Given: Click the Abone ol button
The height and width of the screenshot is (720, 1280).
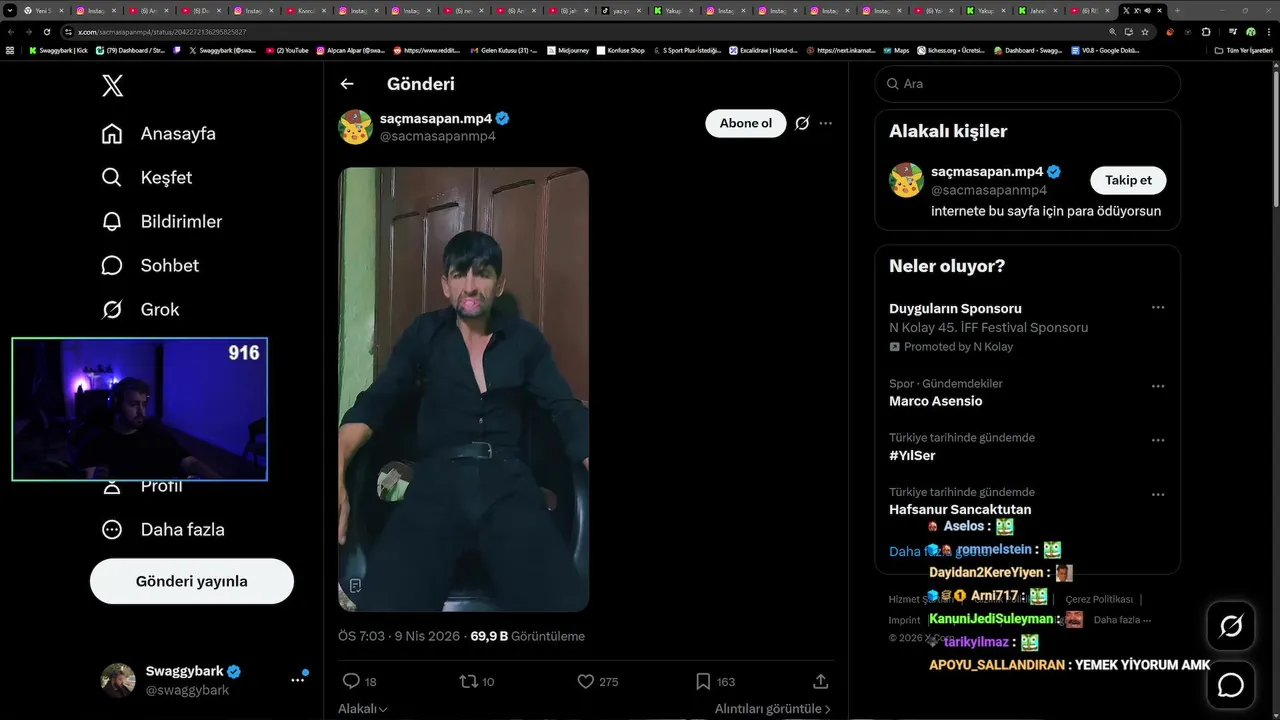Looking at the screenshot, I should click(746, 123).
